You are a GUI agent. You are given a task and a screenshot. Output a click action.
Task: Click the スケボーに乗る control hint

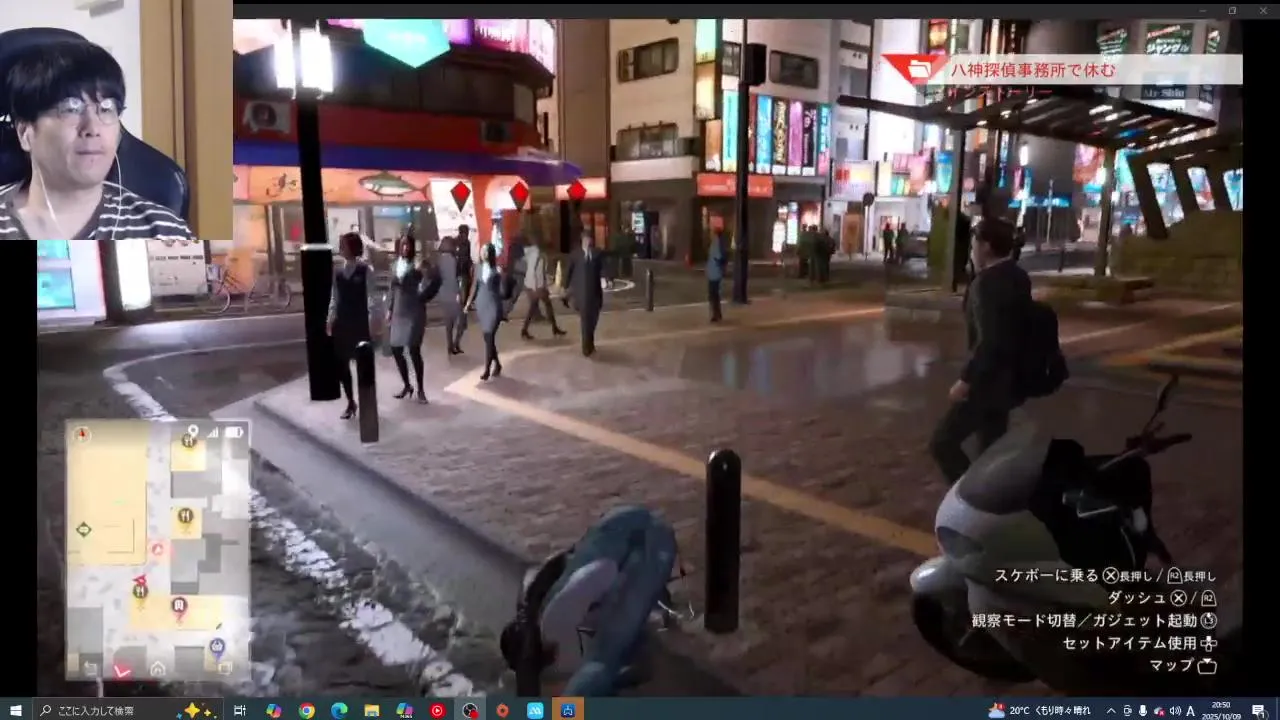1105,576
